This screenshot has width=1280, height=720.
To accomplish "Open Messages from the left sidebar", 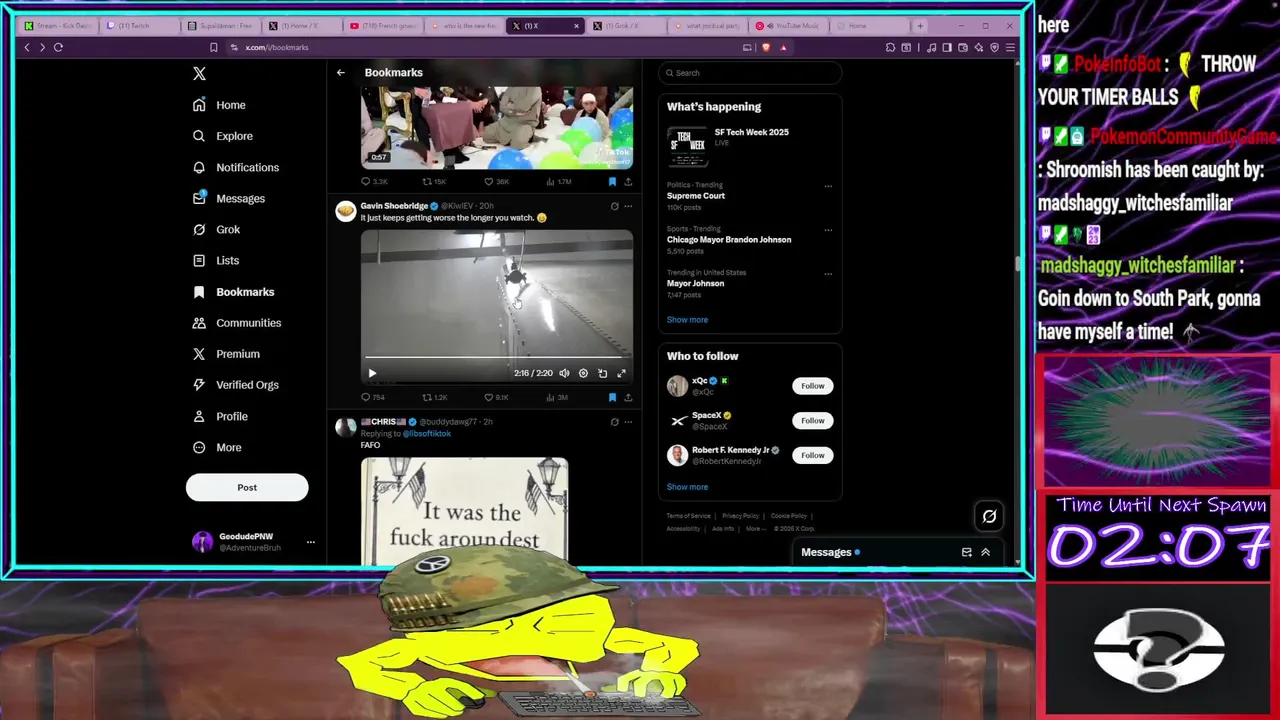I will 229,198.
